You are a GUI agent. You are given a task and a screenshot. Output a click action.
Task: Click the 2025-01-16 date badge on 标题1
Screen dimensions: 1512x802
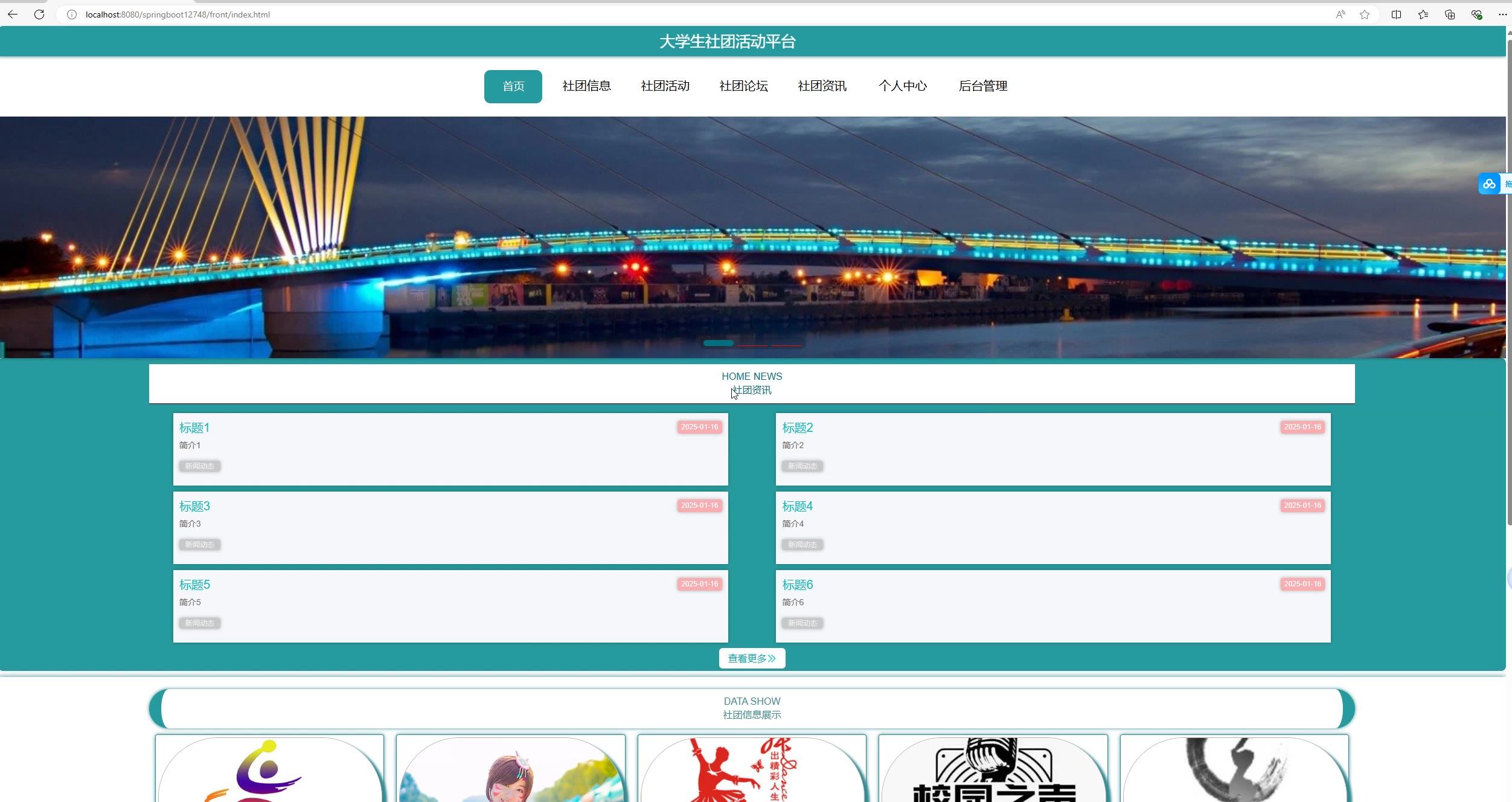pyautogui.click(x=700, y=427)
